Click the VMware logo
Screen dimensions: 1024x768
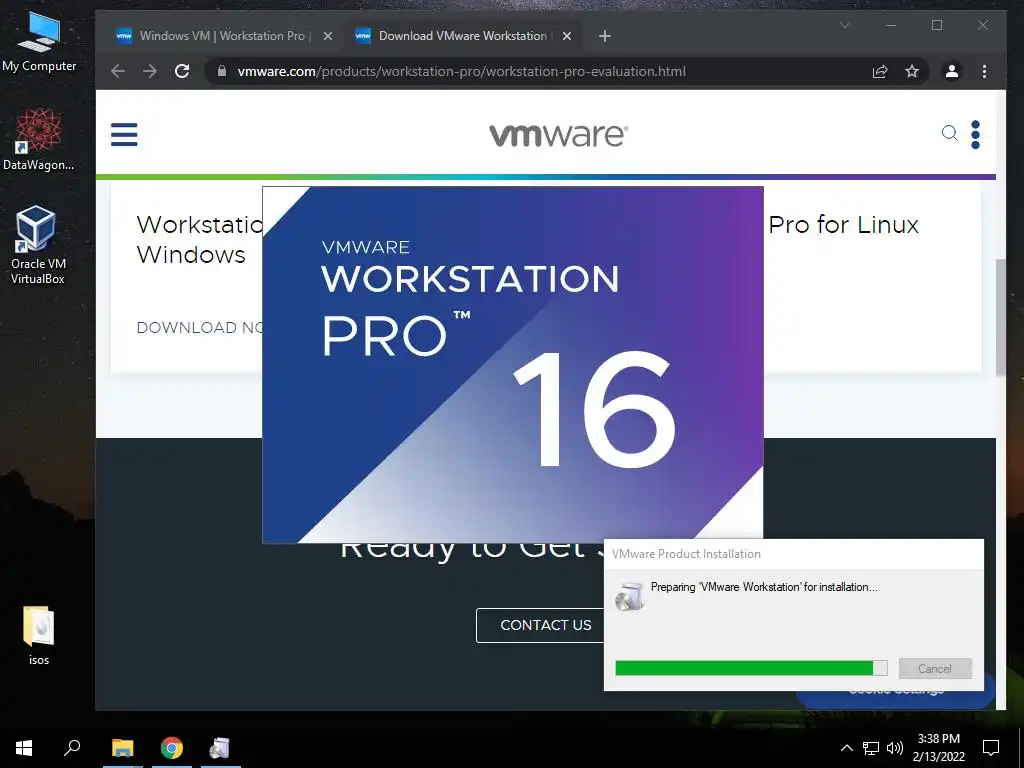click(559, 135)
